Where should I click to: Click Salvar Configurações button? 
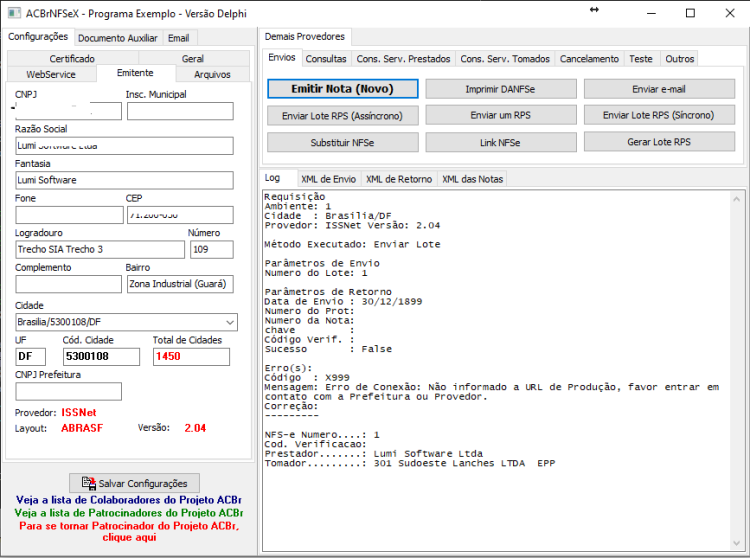click(x=134, y=483)
